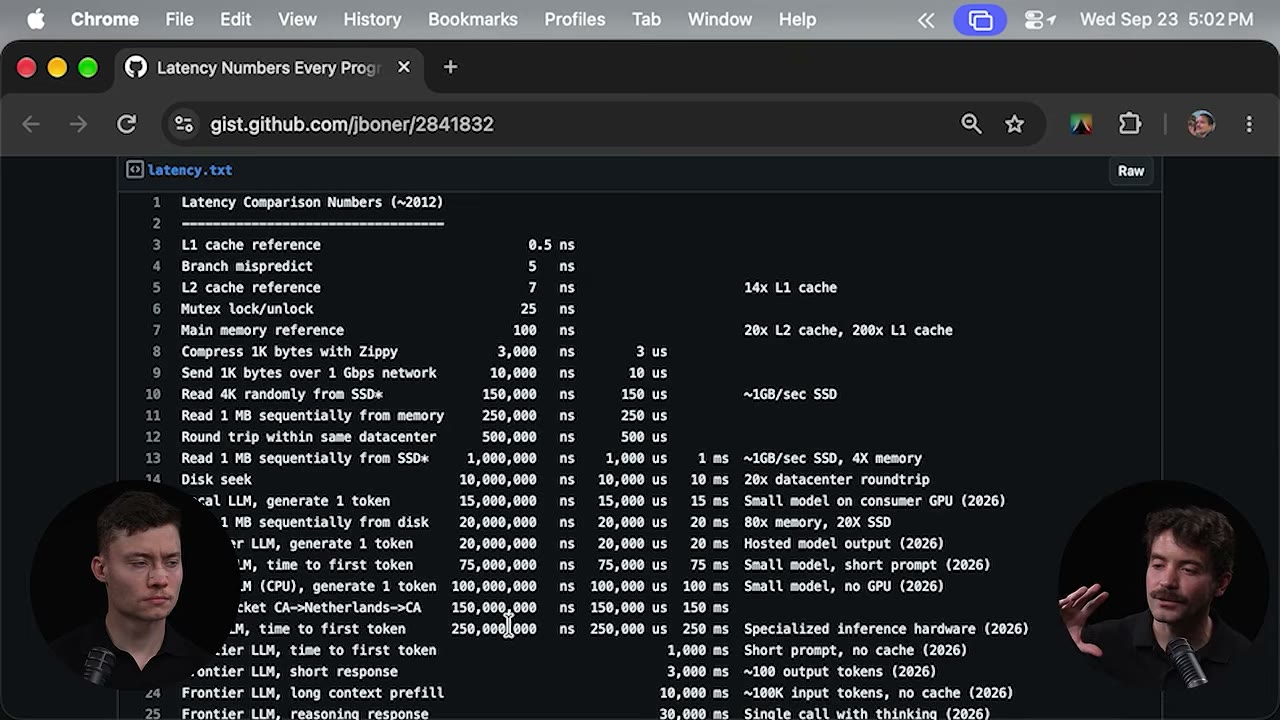
Task: Go back with the back arrow
Action: click(x=31, y=124)
